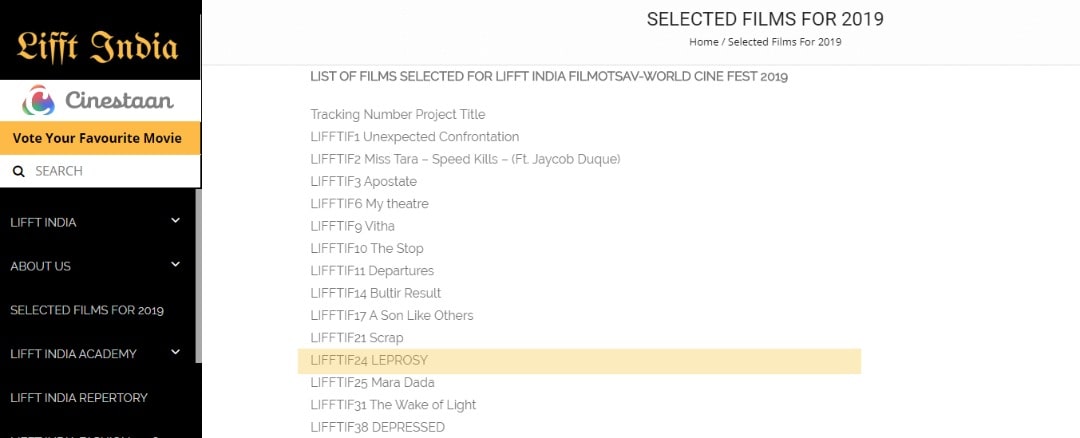Image resolution: width=1080 pixels, height=438 pixels.
Task: Go to Home breadcrumb link
Action: [703, 42]
